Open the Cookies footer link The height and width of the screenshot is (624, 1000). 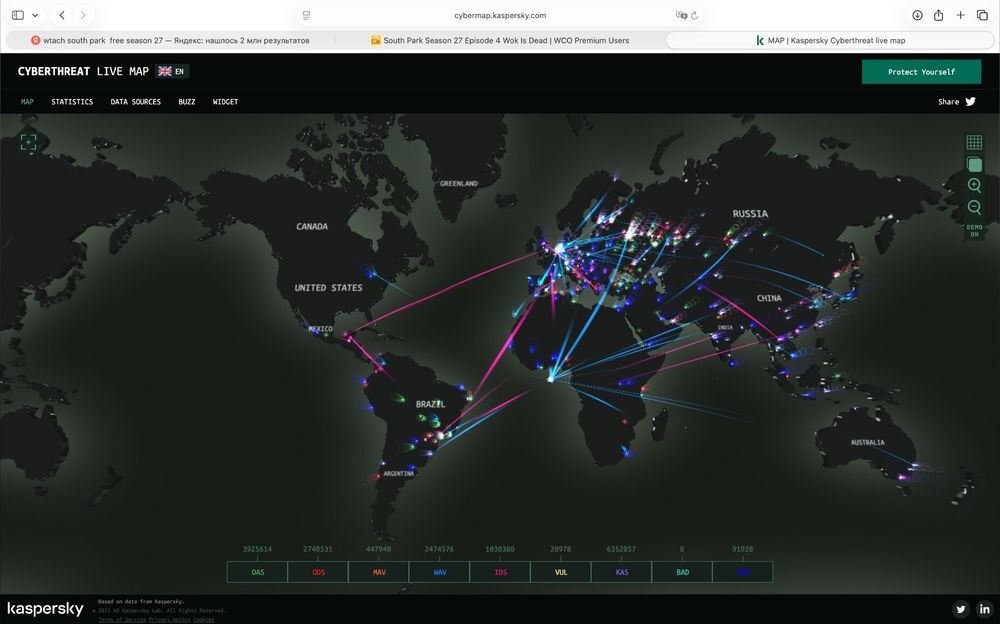(x=204, y=620)
